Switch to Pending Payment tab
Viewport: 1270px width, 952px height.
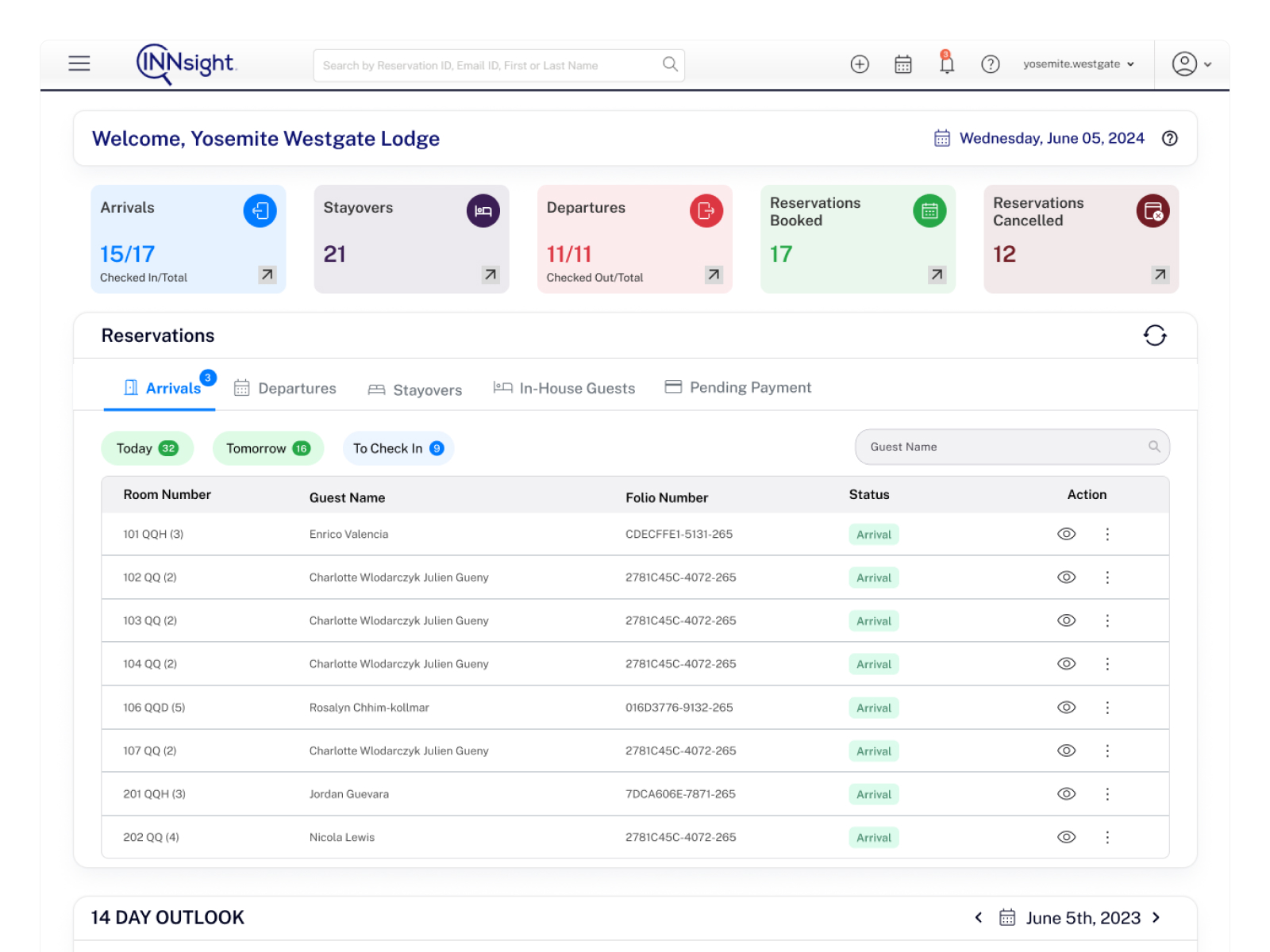[737, 387]
